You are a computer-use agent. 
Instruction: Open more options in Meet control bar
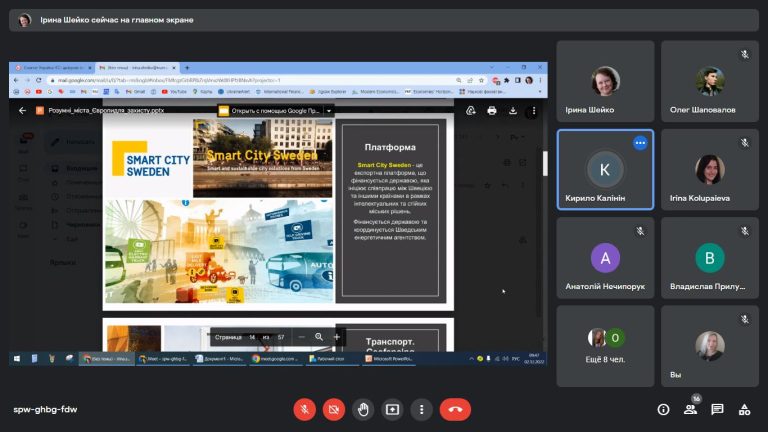coord(421,409)
